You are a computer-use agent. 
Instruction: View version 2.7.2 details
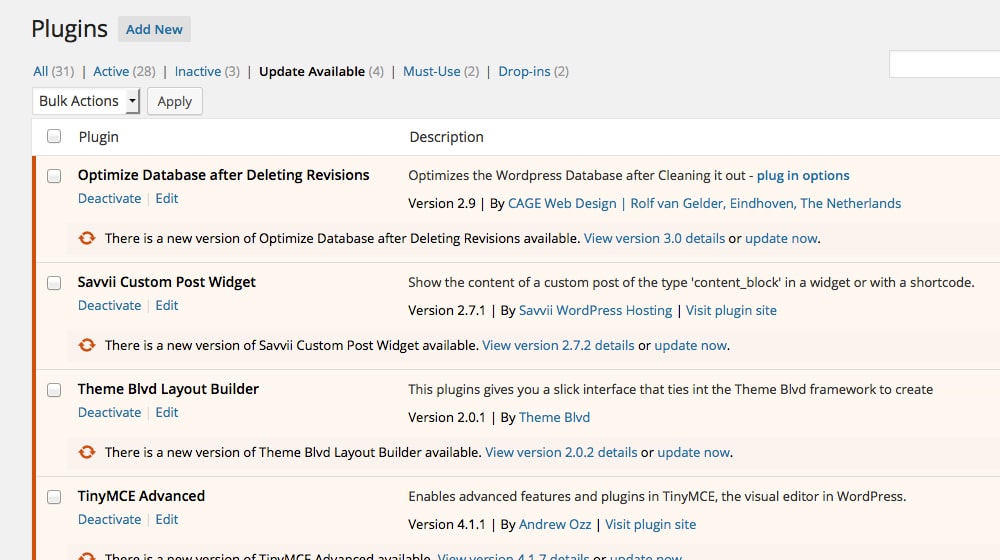[558, 346]
